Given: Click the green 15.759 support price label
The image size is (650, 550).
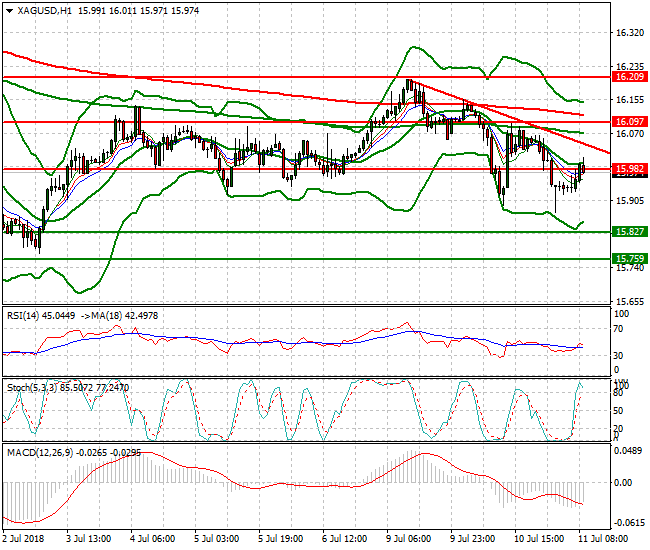Looking at the screenshot, I should 629,259.
